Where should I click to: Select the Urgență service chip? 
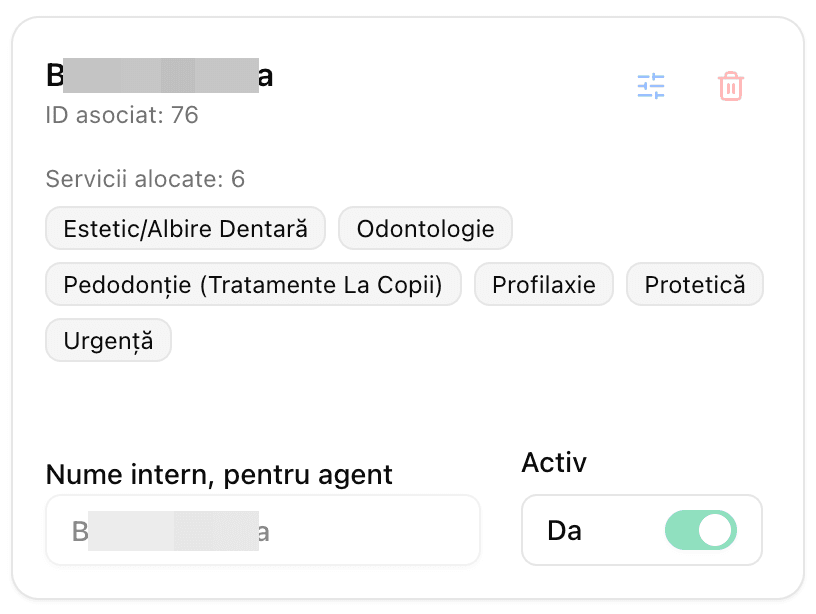[x=108, y=340]
